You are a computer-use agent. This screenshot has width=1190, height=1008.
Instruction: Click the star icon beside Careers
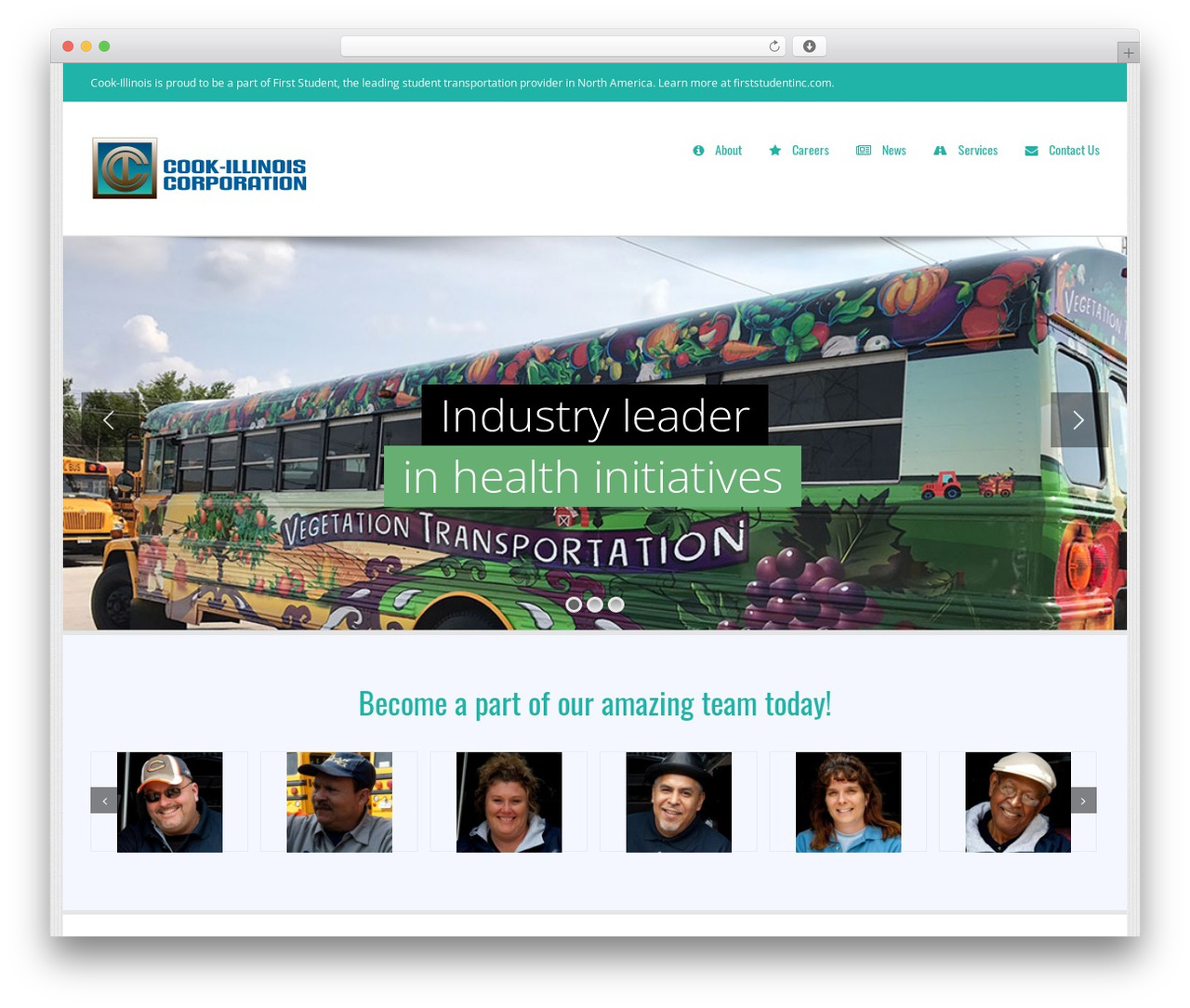[774, 151]
